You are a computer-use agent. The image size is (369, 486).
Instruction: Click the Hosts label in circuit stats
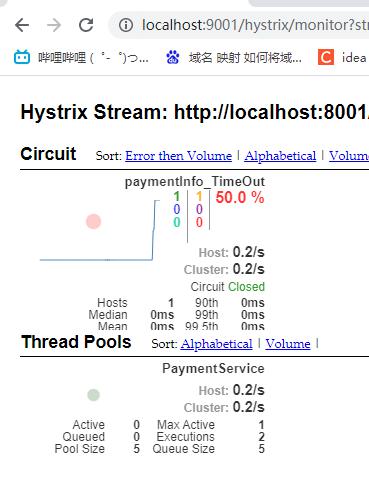point(112,303)
